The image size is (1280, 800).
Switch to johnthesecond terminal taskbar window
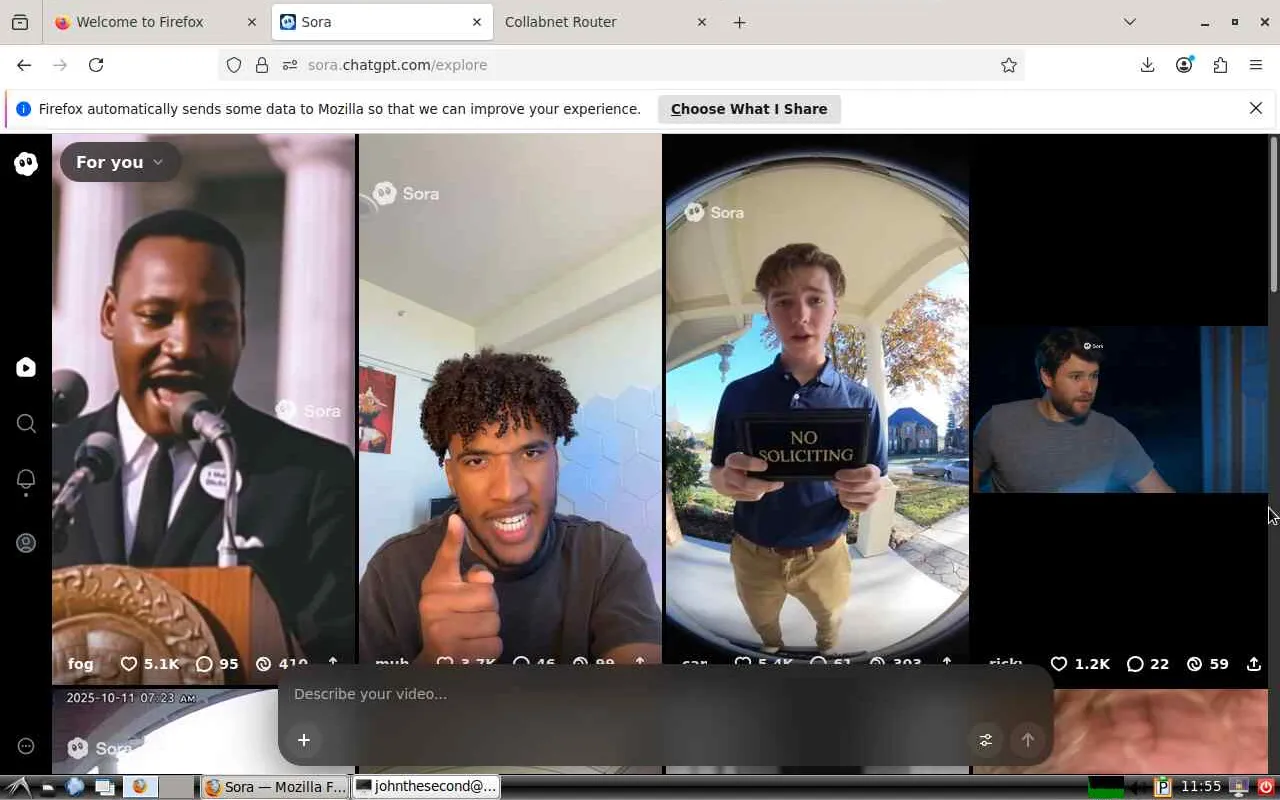pyautogui.click(x=427, y=787)
